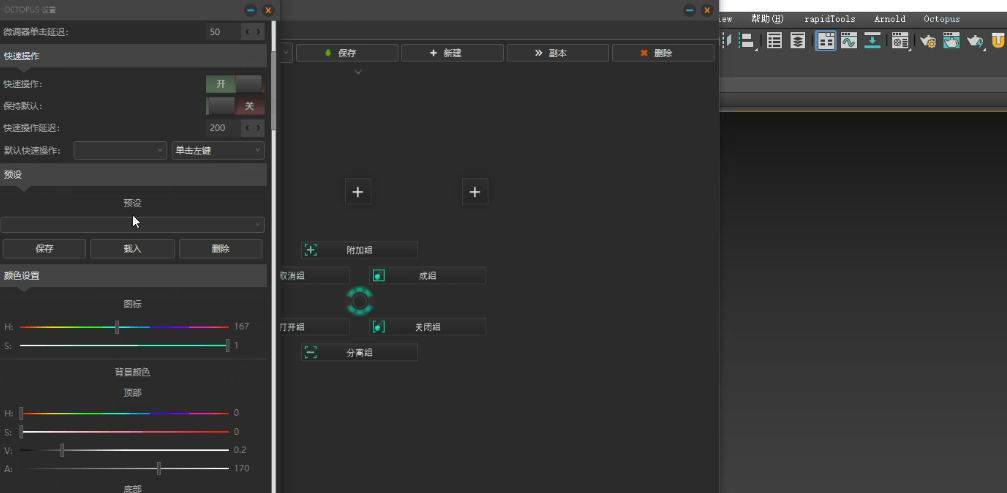Minimize the OCTOPUS 设置 window
This screenshot has width=1007, height=493.
coord(251,10)
